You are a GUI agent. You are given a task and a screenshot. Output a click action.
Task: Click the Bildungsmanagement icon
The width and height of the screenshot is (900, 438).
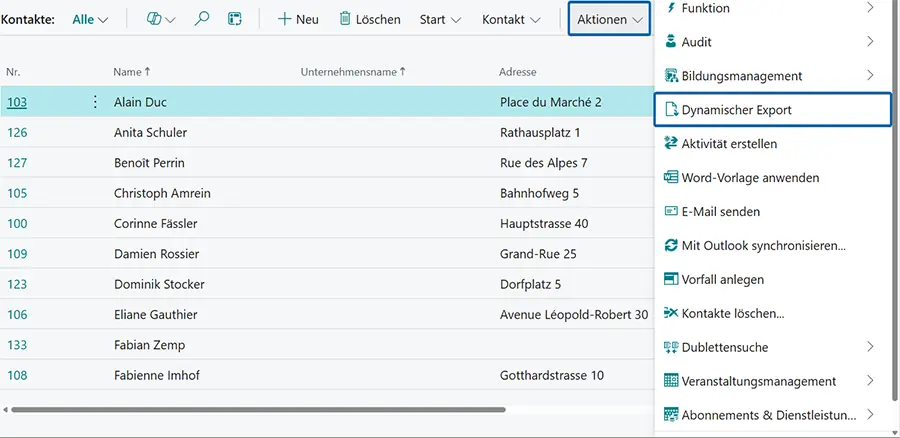(671, 75)
